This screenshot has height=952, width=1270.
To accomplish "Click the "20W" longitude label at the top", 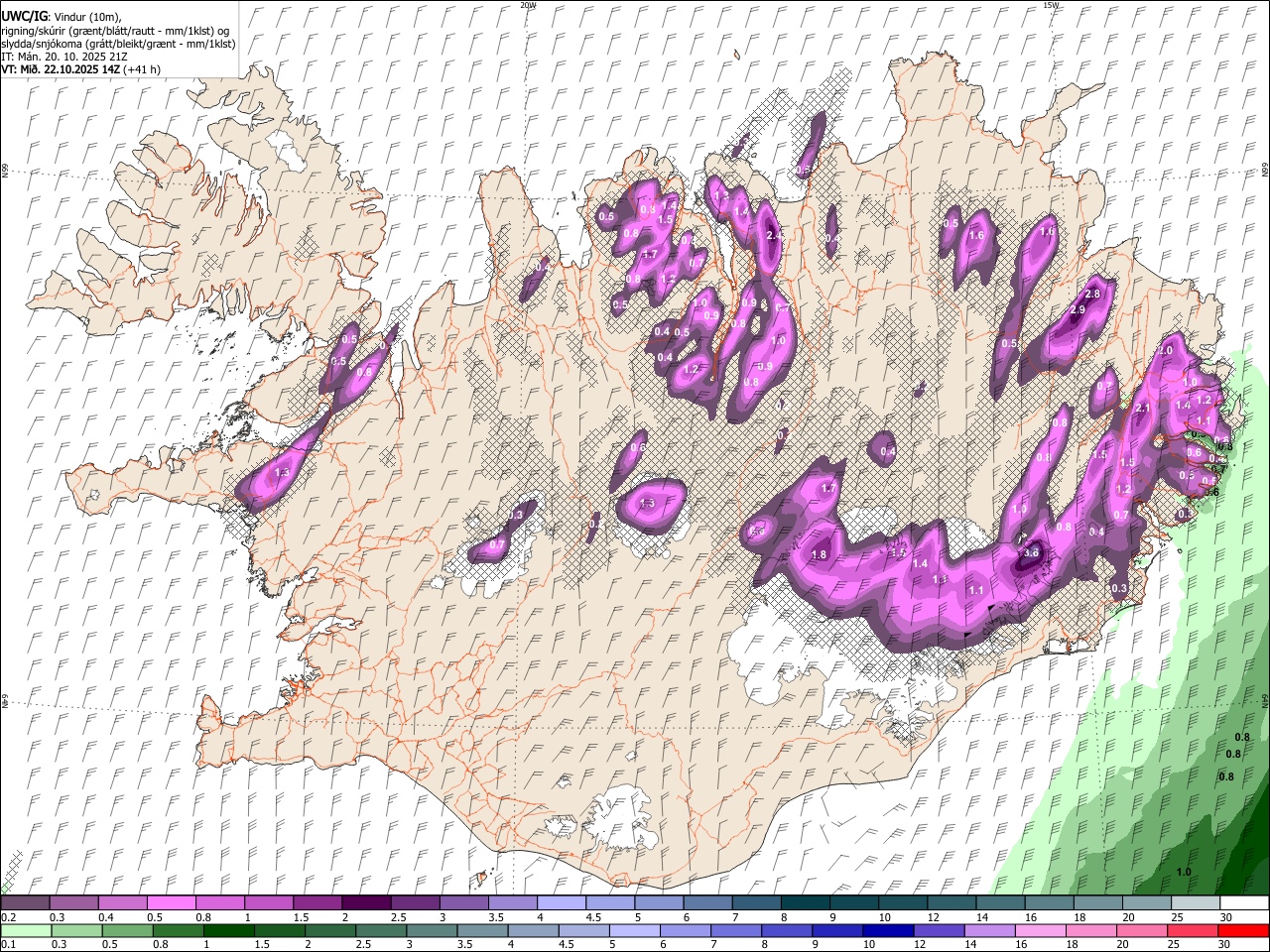I will tap(529, 5).
